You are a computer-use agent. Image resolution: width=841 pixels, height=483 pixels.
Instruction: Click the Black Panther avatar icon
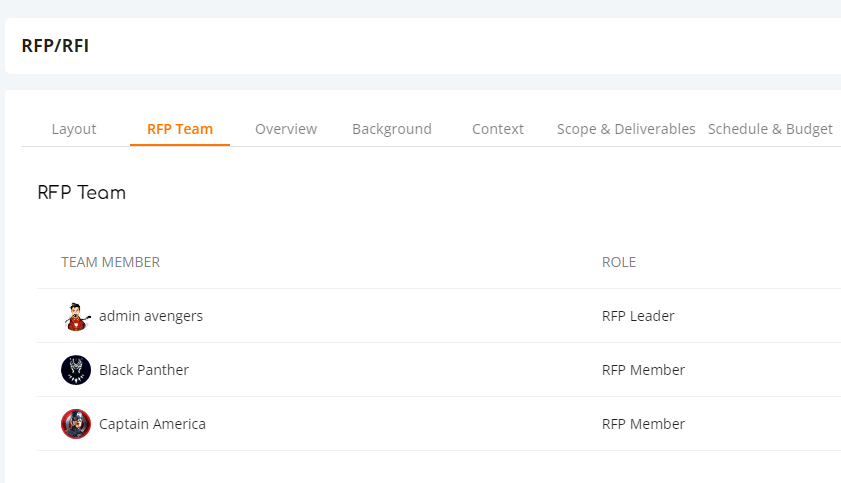pos(76,370)
